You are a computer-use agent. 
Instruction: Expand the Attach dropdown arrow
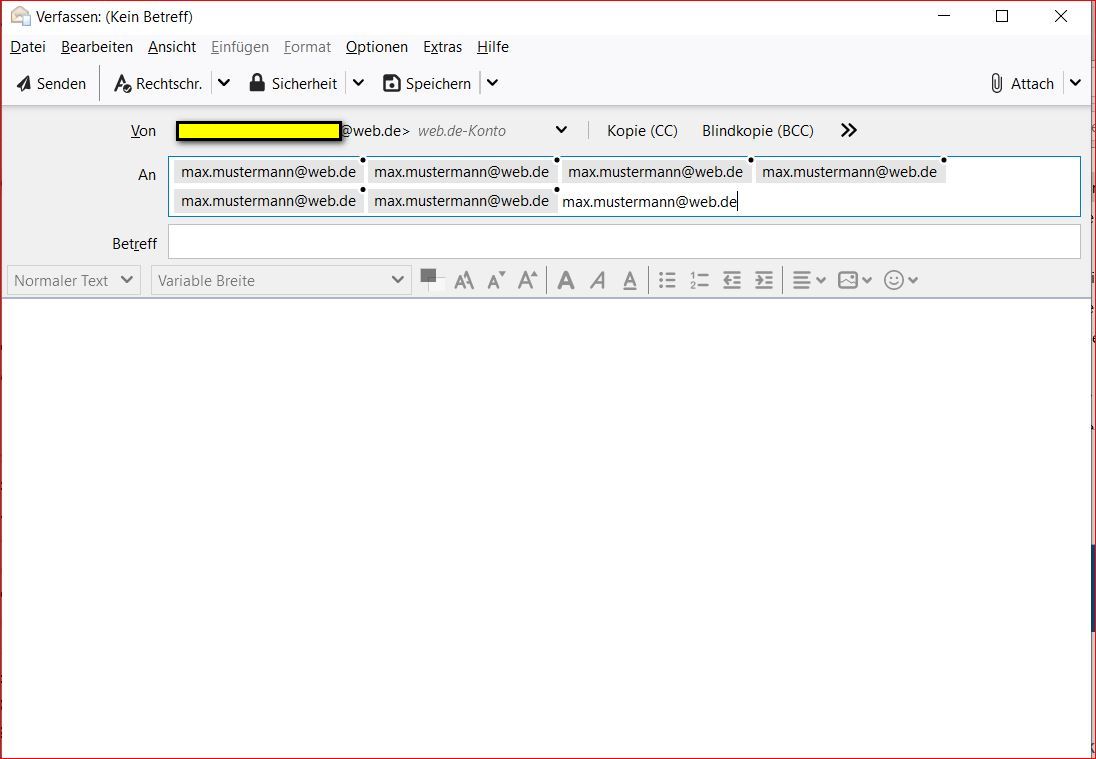point(1076,83)
